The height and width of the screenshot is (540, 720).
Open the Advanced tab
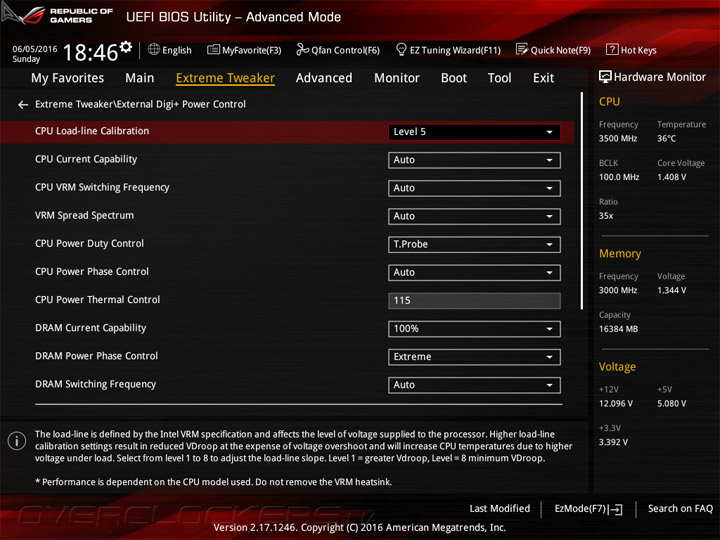point(324,78)
